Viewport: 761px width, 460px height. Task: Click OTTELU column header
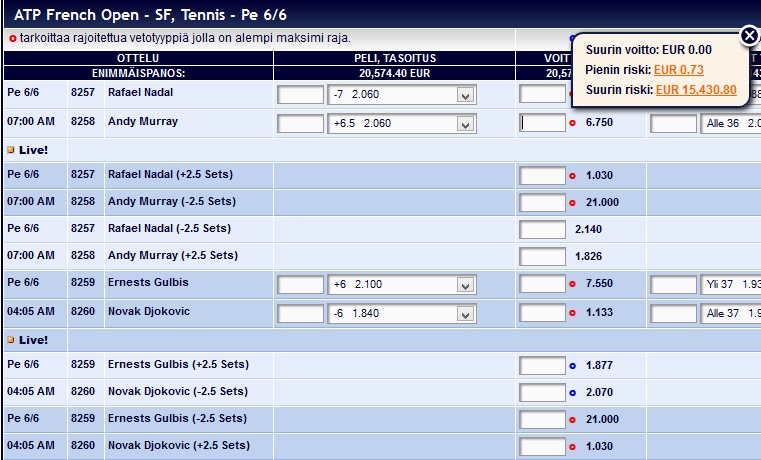pos(138,58)
